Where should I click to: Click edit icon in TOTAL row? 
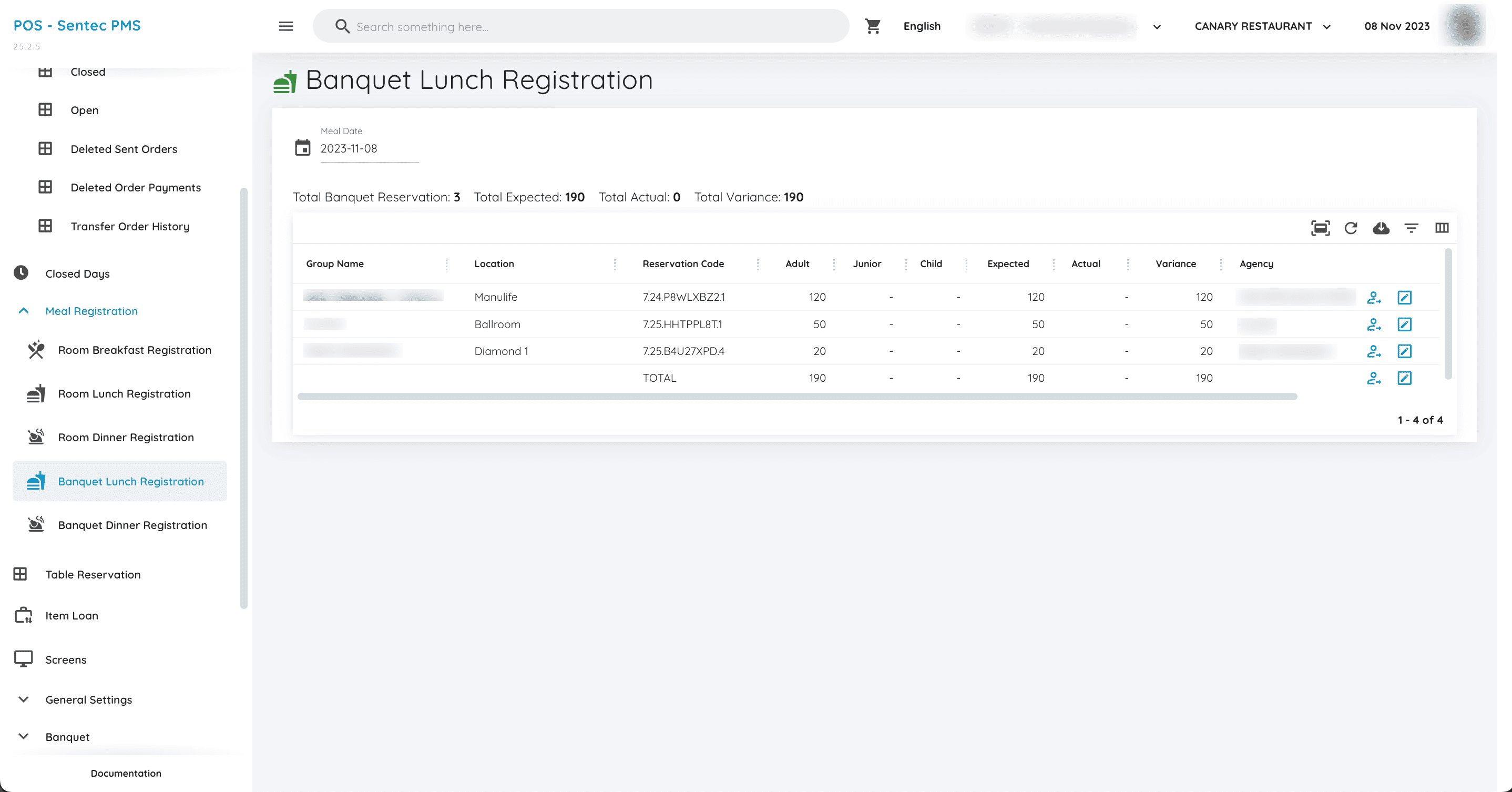click(x=1404, y=378)
